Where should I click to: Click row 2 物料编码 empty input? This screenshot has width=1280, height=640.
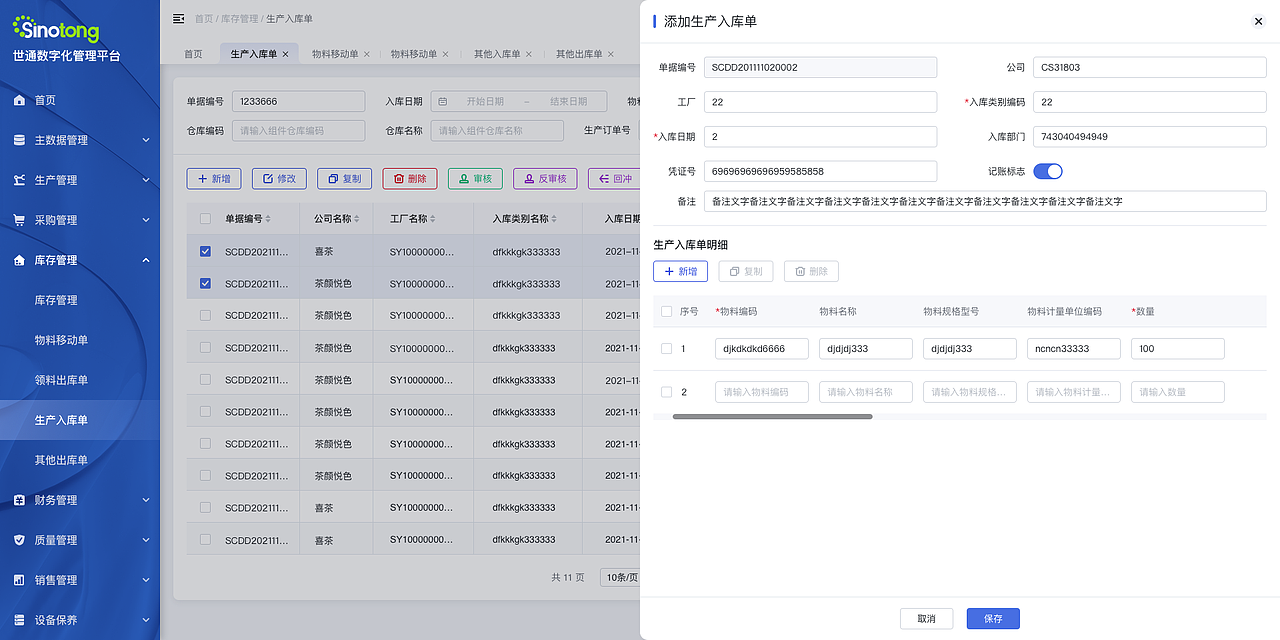point(762,392)
